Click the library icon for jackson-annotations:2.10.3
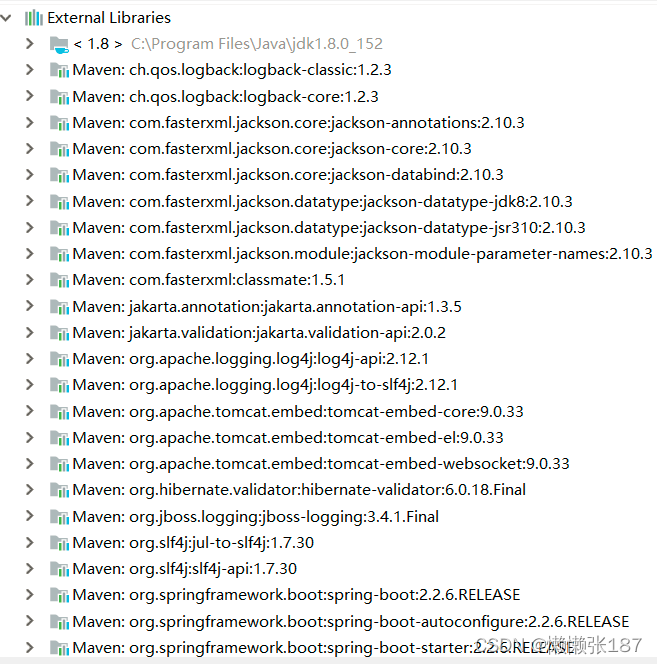The width and height of the screenshot is (657, 664). 59,123
